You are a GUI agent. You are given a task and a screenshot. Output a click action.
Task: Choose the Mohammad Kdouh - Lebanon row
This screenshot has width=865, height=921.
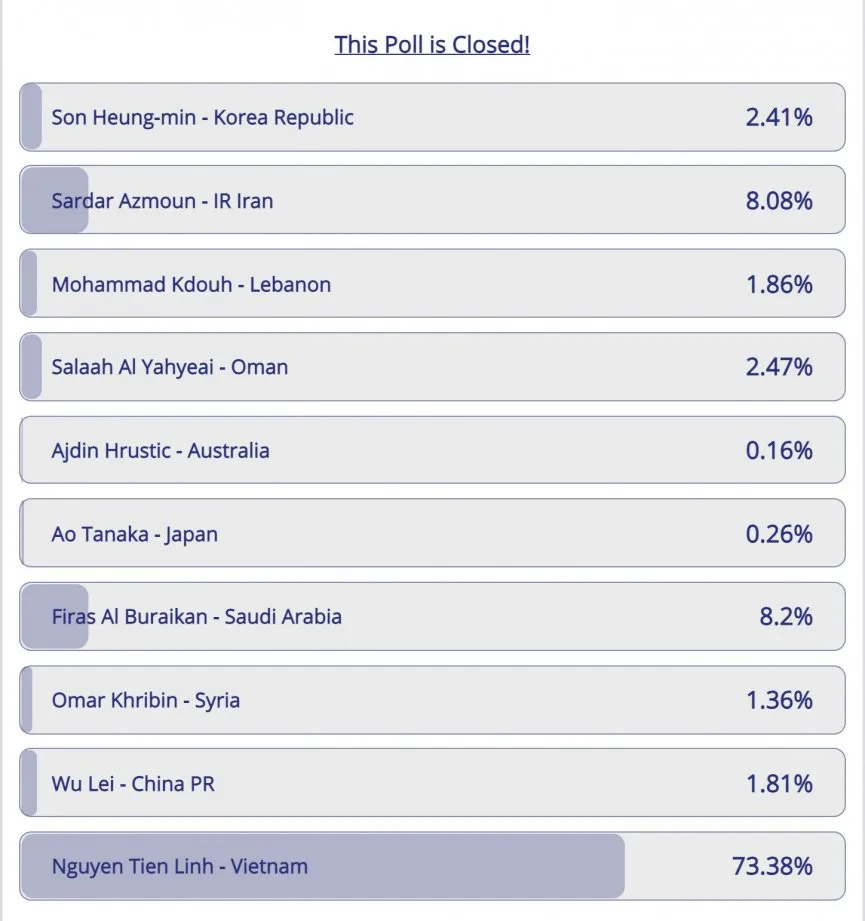point(432,284)
